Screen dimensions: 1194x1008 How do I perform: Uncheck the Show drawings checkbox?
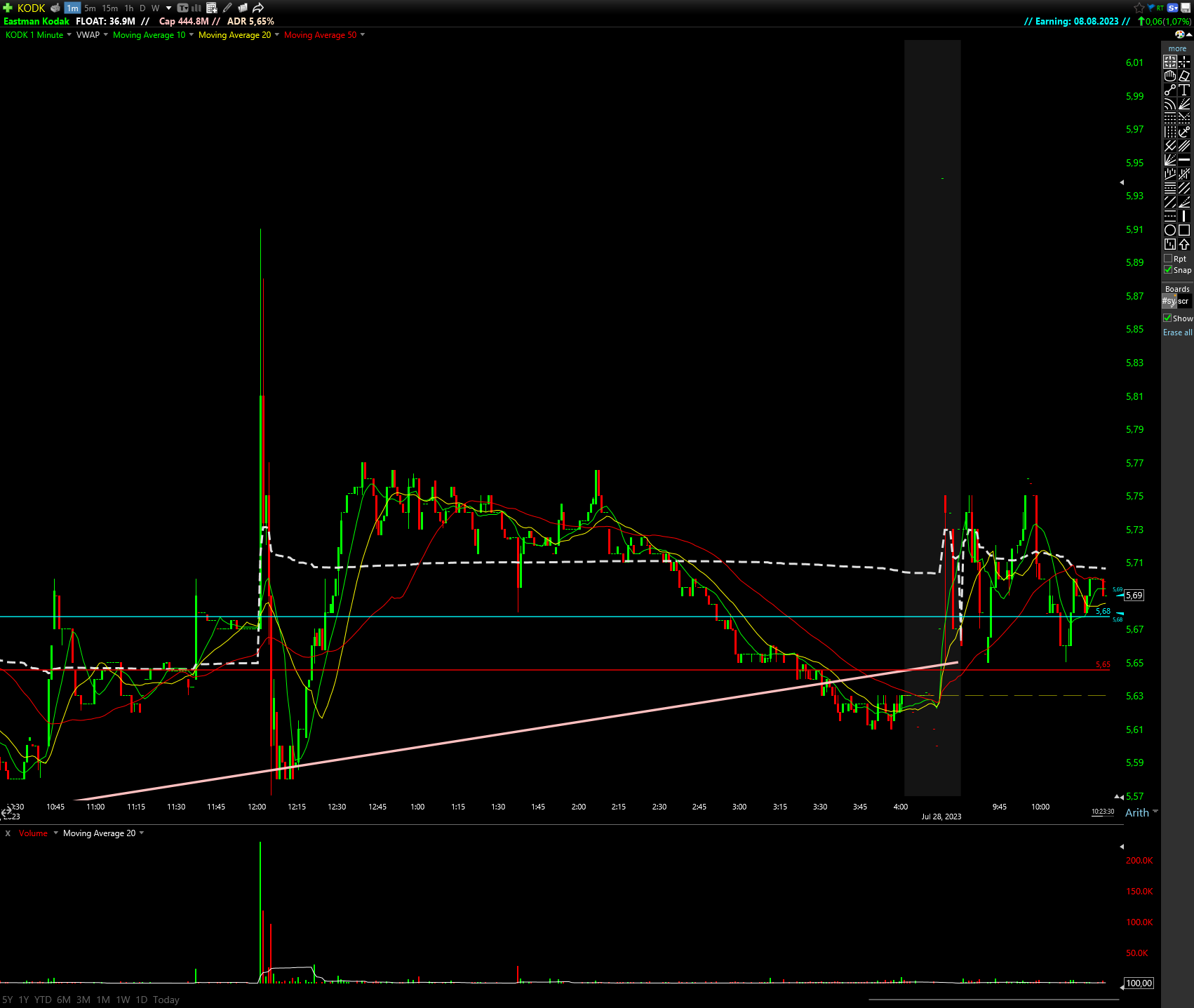(x=1167, y=318)
